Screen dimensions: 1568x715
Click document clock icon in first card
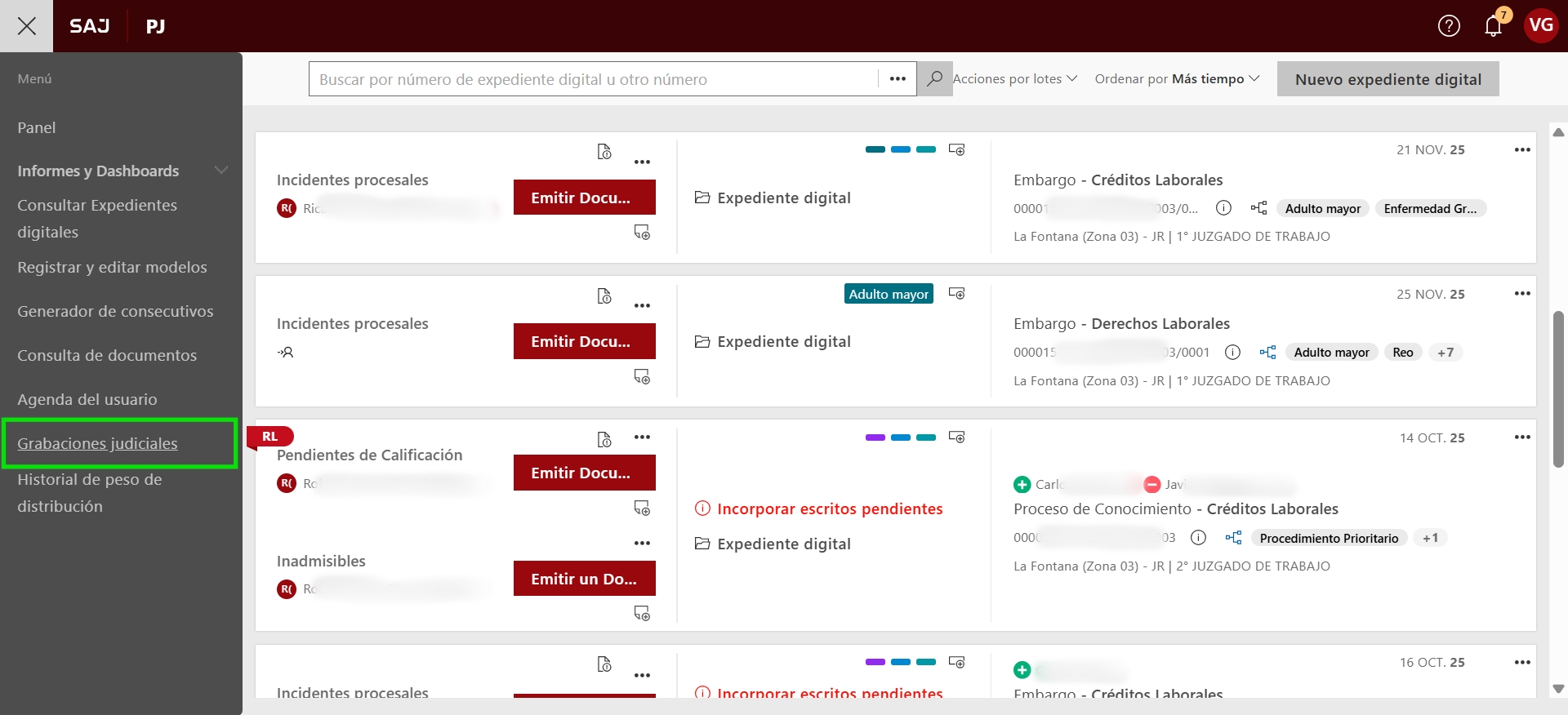[604, 152]
